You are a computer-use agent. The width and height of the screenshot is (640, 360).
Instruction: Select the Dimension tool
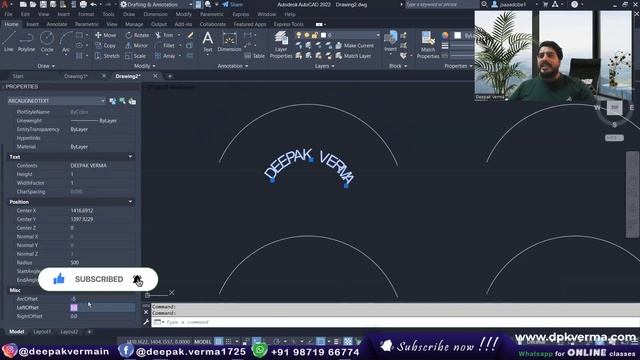click(x=229, y=42)
